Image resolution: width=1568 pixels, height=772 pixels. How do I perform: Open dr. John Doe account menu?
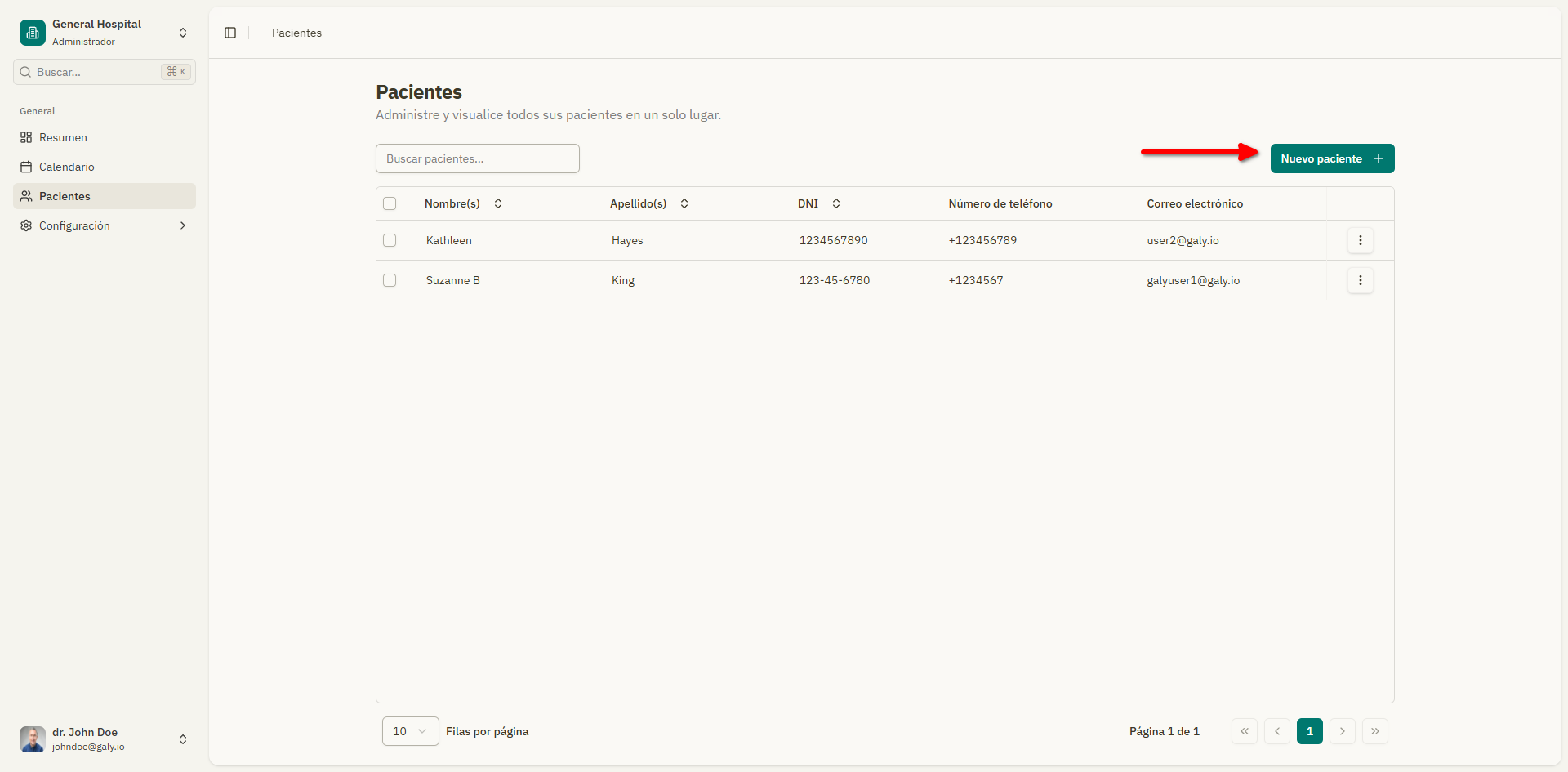(183, 739)
